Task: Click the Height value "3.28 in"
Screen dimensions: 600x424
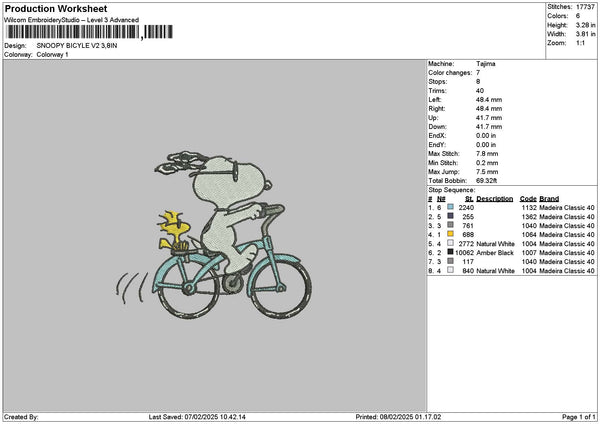Action: (585, 25)
